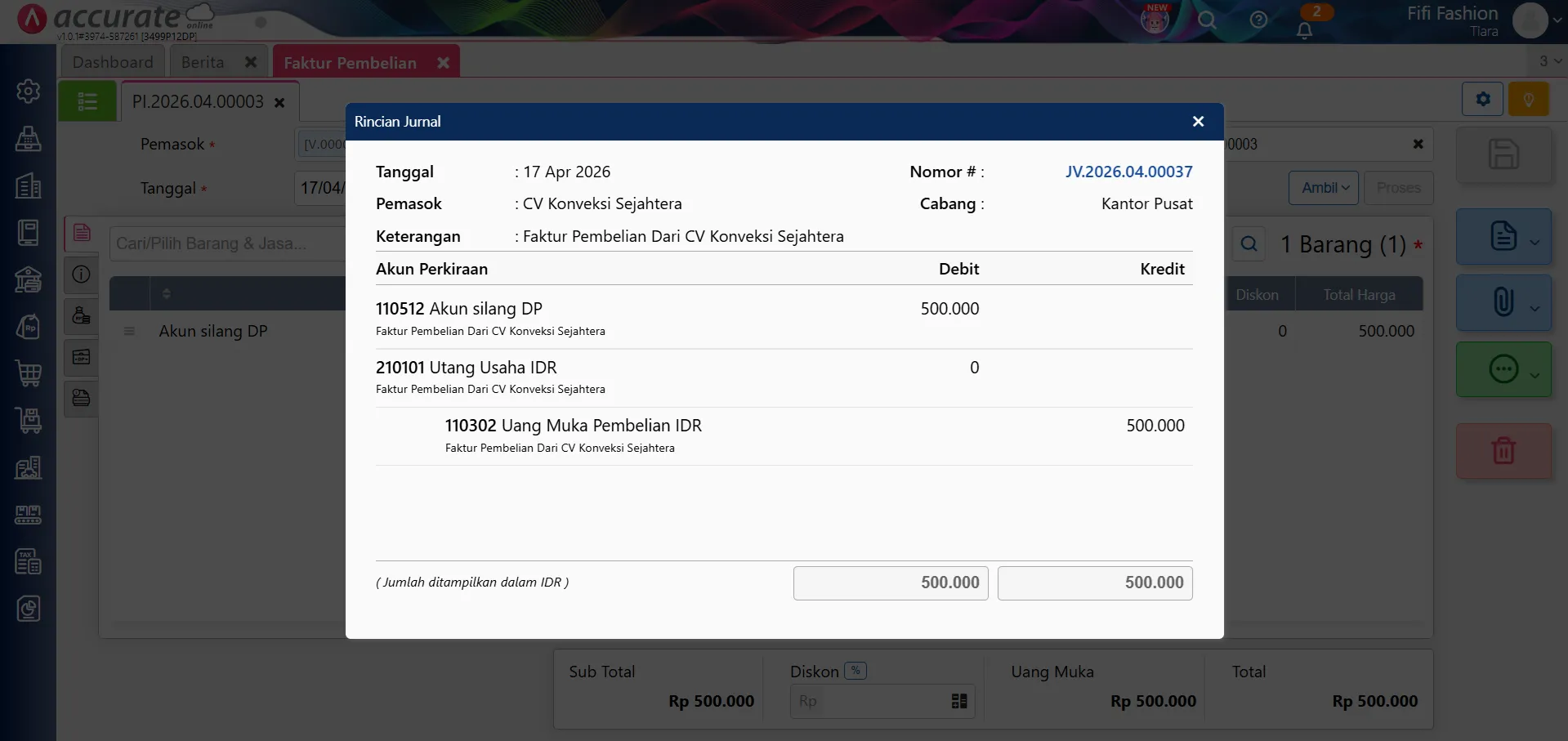Expand the chevron beside the paperclip button
Viewport: 1568px width, 741px height.
[1534, 309]
